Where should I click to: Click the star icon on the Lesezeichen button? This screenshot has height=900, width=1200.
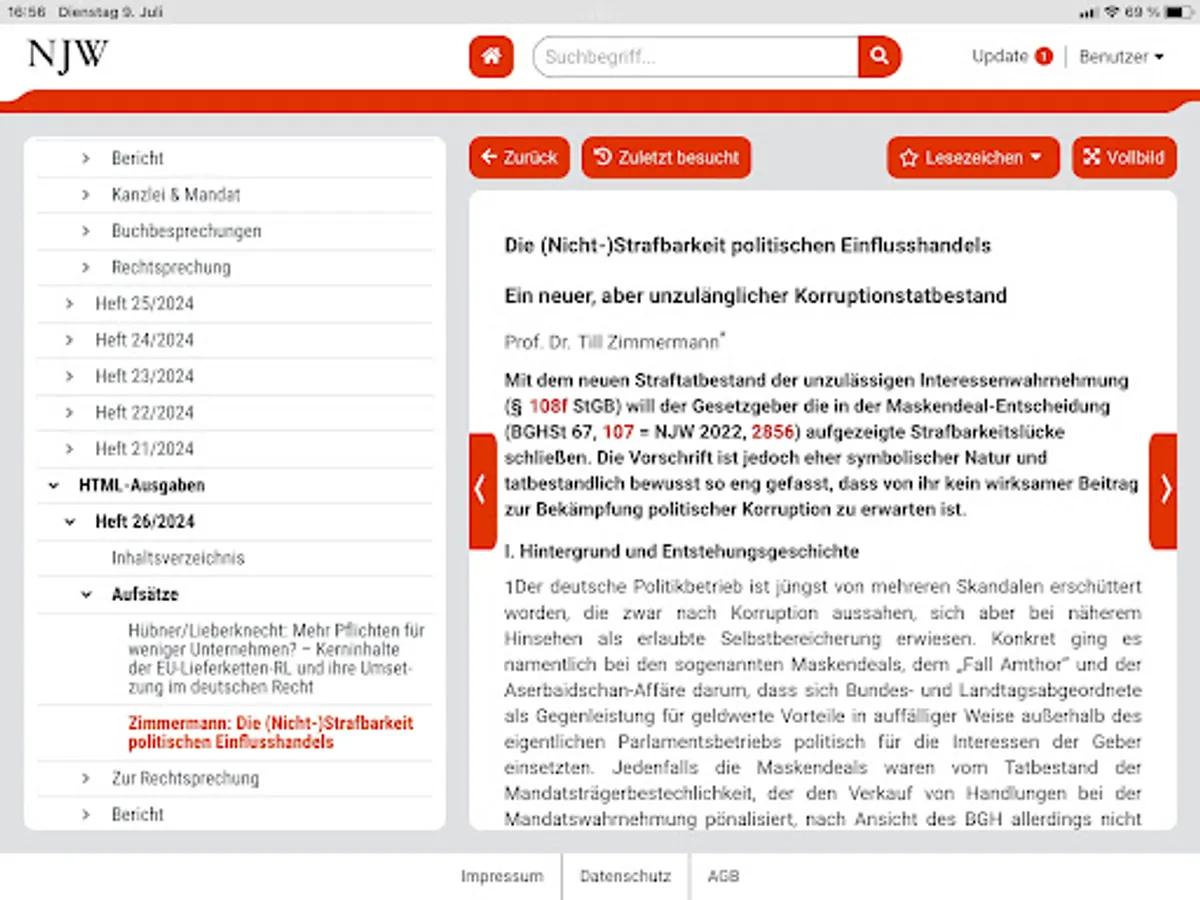click(908, 157)
